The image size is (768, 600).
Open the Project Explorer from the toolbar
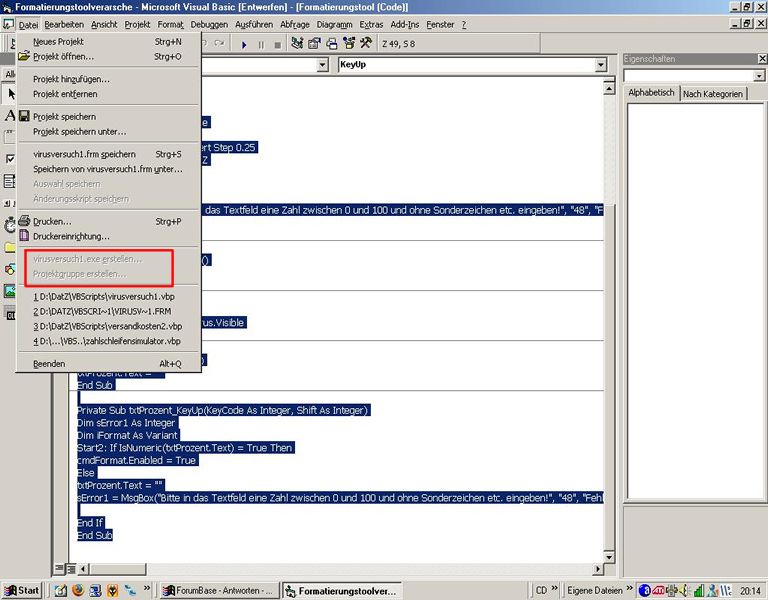coord(297,44)
